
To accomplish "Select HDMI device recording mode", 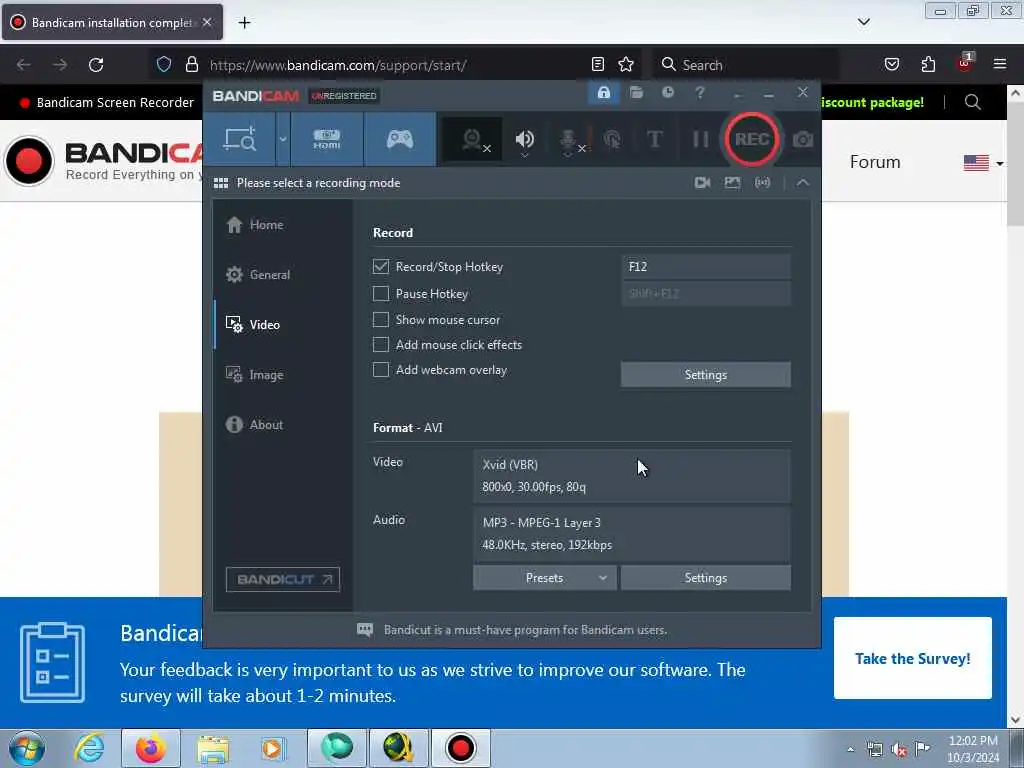I will (327, 139).
